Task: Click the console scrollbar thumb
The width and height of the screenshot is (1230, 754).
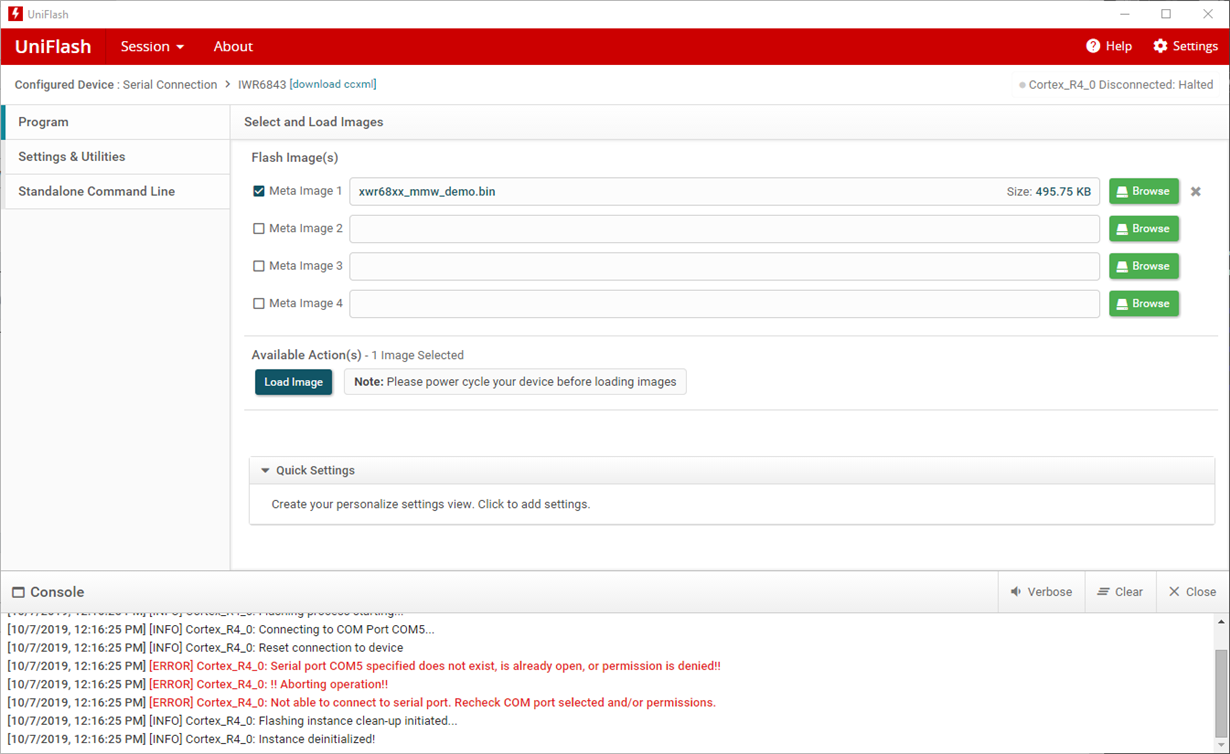Action: [1221, 692]
